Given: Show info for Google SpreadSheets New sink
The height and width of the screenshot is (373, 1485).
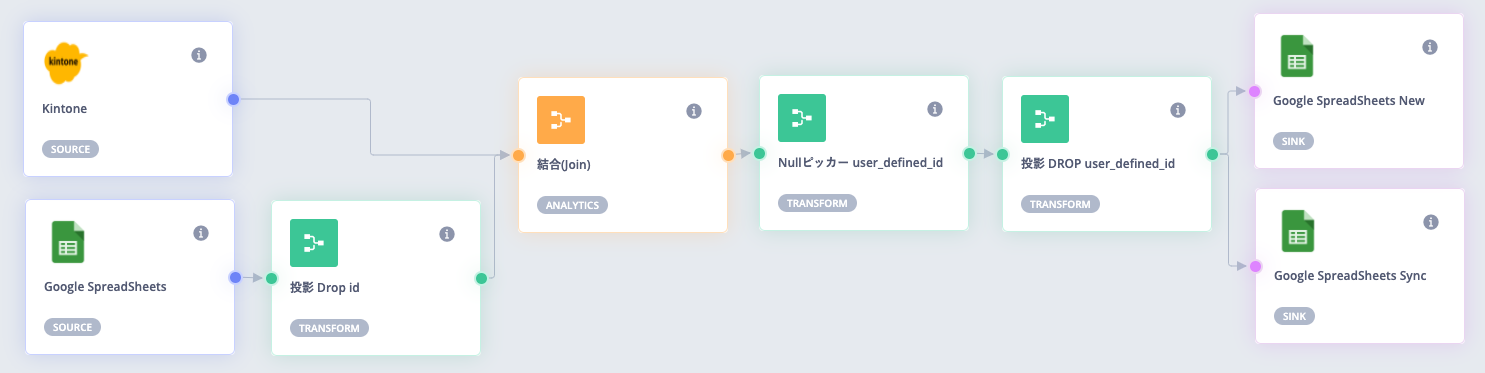Looking at the screenshot, I should (1430, 47).
